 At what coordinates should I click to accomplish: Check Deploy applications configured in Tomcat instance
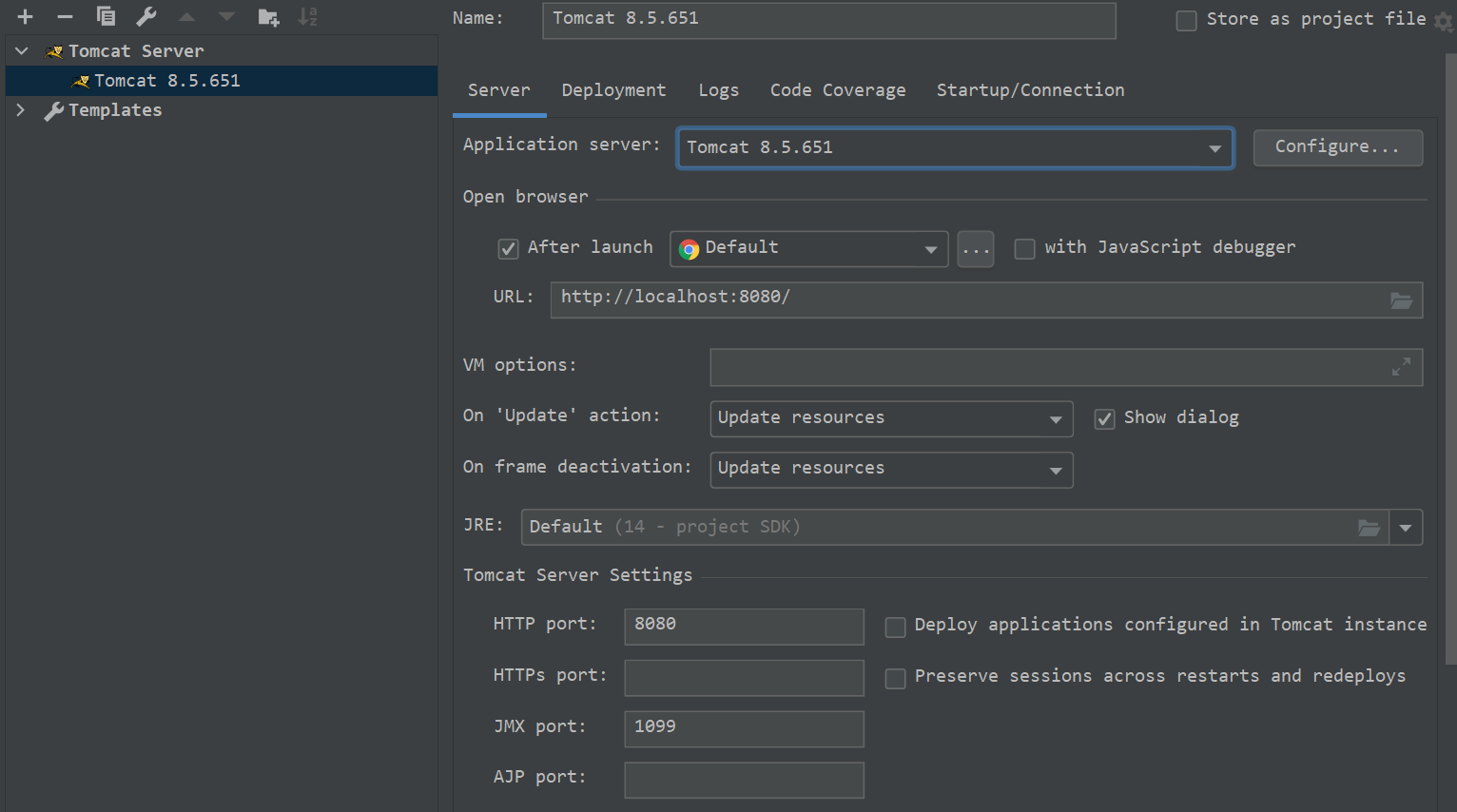click(895, 628)
